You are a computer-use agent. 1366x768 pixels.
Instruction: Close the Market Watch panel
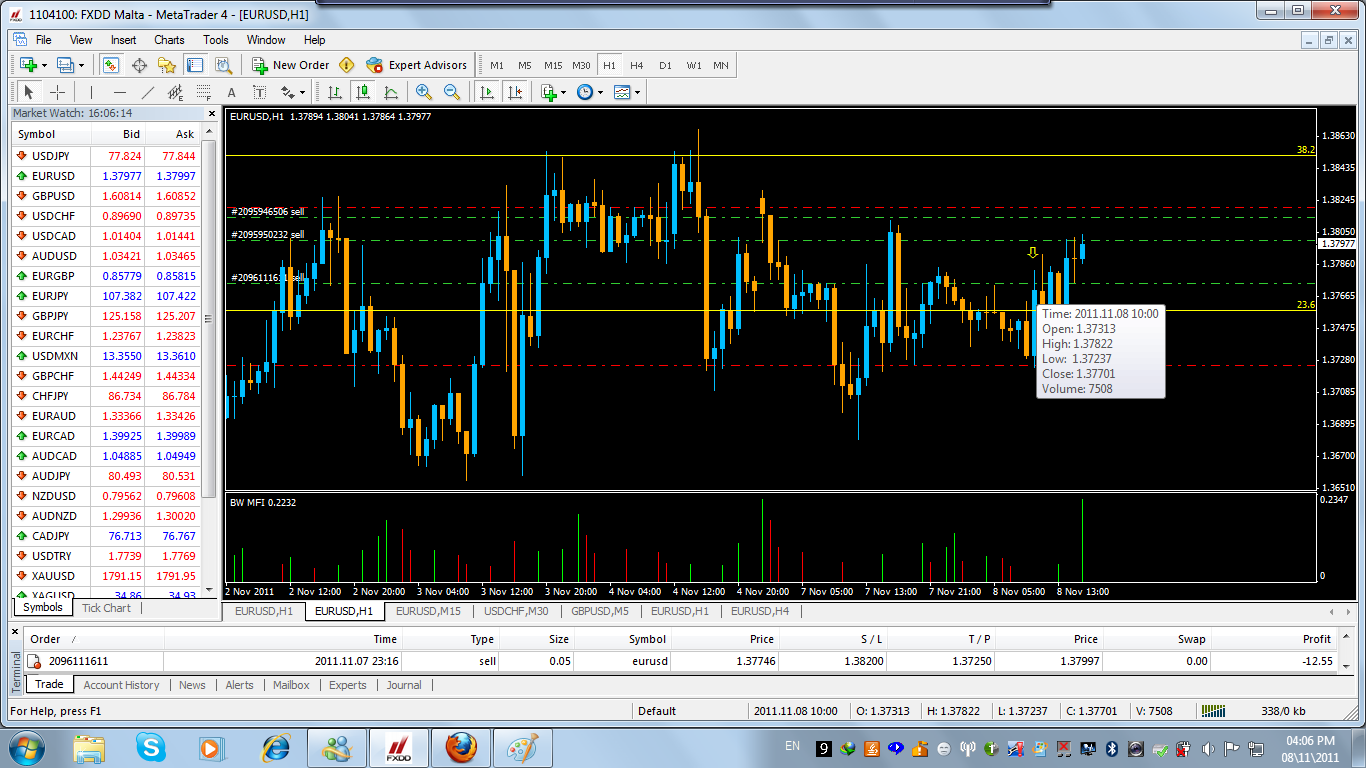[210, 114]
